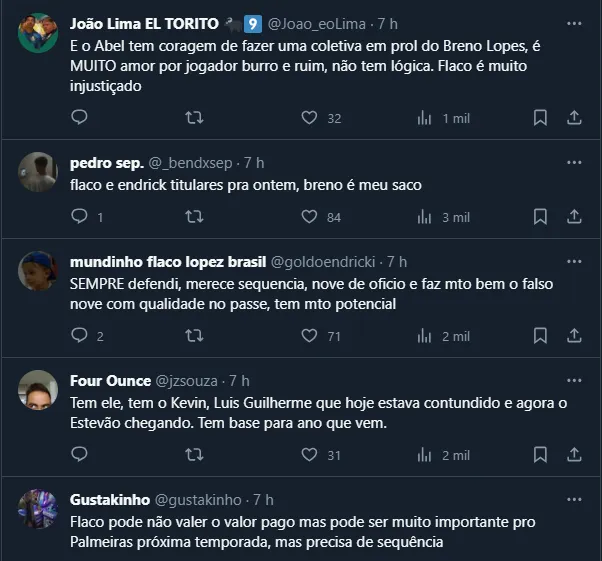602x561 pixels.
Task: Reply to João Lima EL TORITO's tweet
Action: pos(80,118)
